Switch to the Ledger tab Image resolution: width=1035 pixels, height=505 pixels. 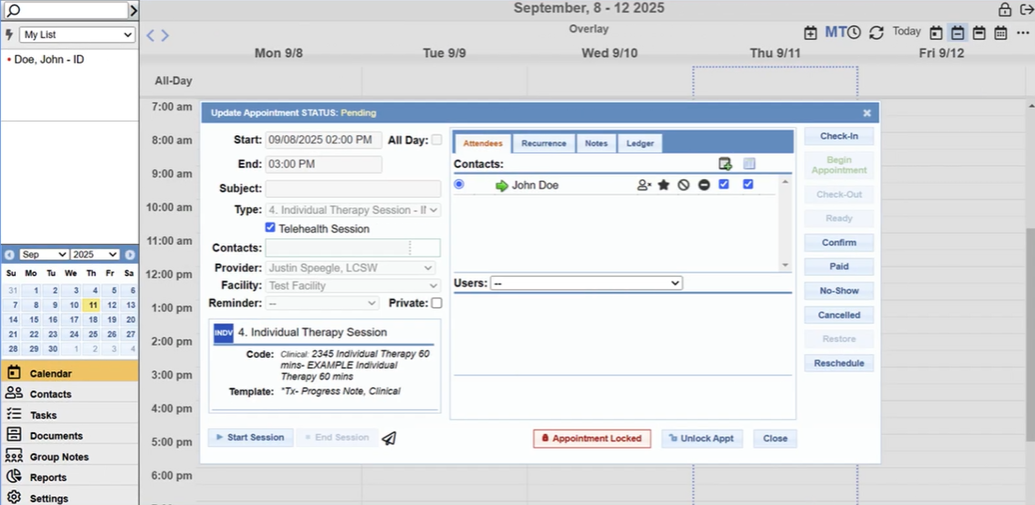pyautogui.click(x=640, y=143)
